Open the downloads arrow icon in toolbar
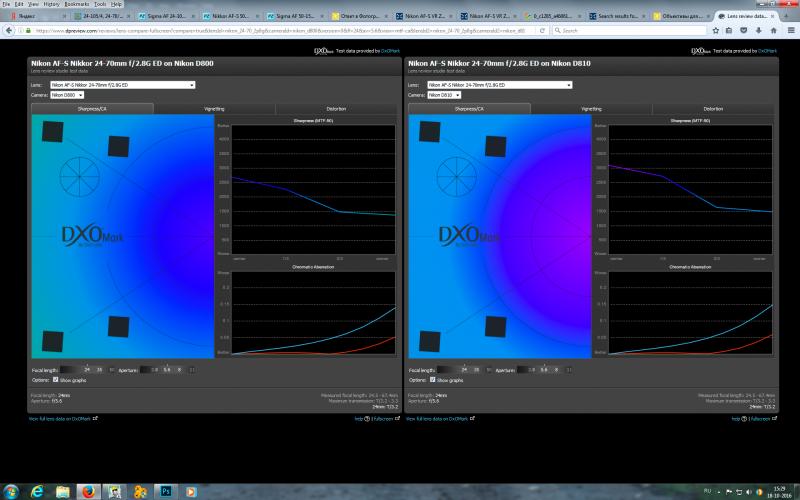800x500 pixels. coord(759,31)
